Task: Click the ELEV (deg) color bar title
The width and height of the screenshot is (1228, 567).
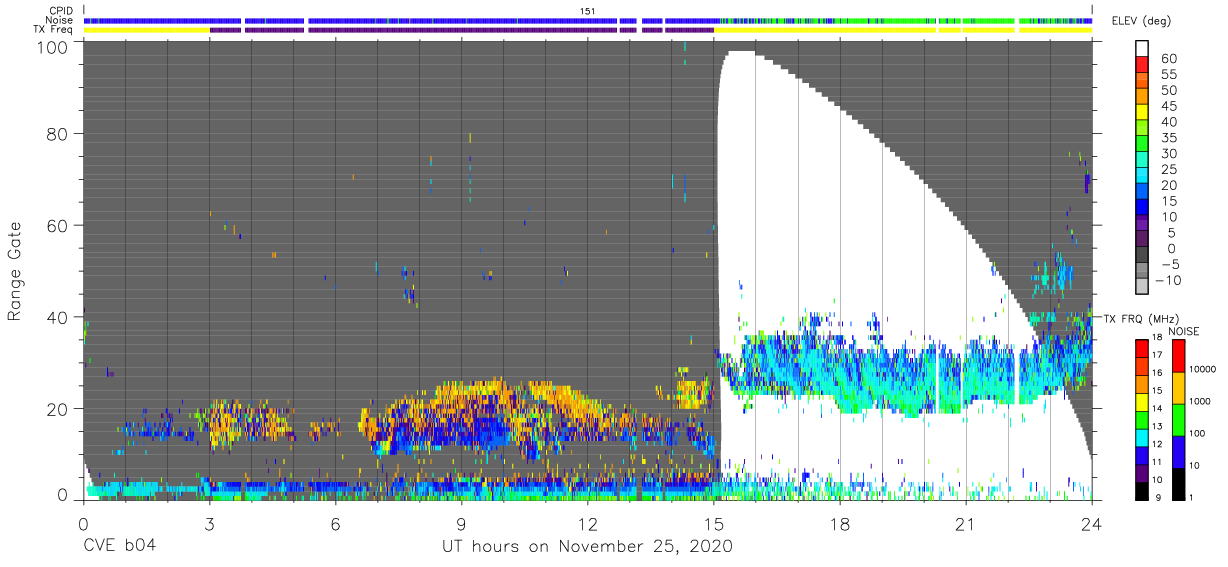Action: pyautogui.click(x=1141, y=20)
